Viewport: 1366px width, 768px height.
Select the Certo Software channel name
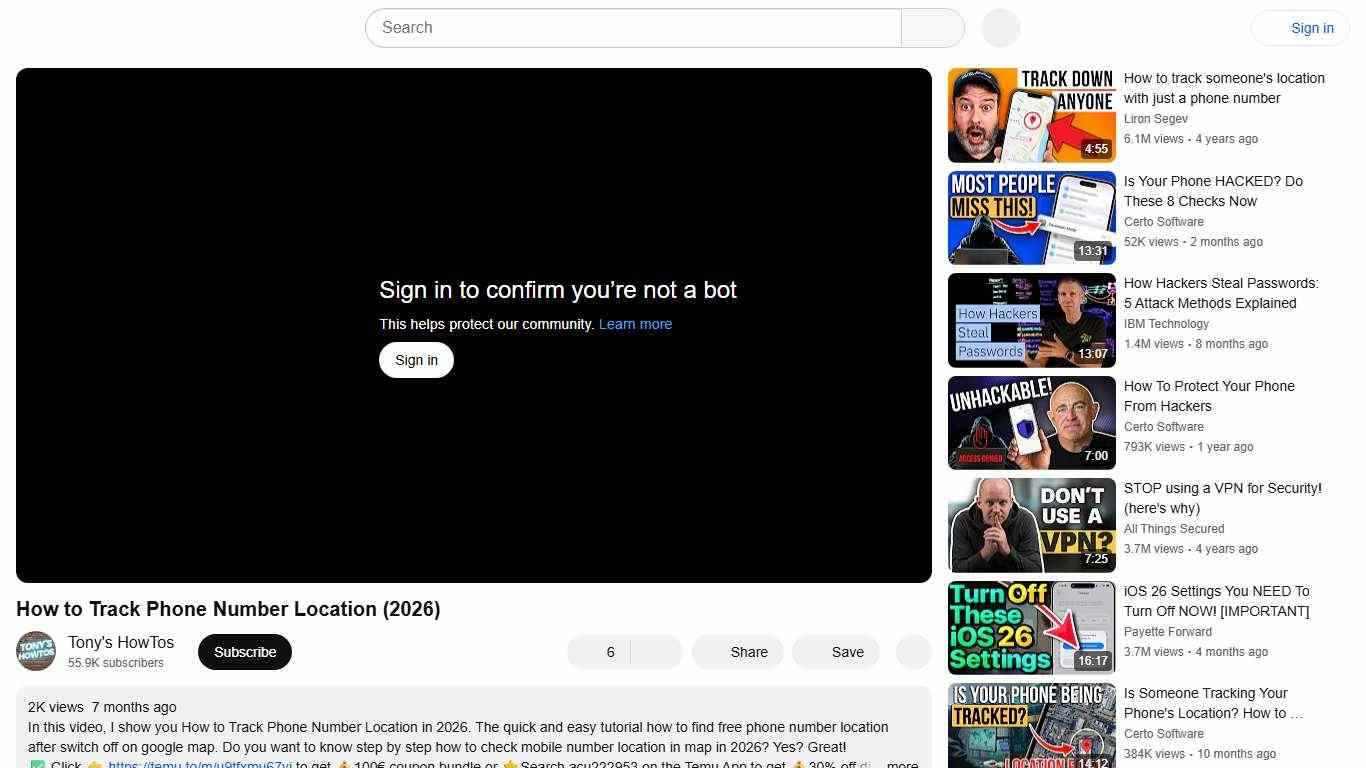coord(1163,221)
